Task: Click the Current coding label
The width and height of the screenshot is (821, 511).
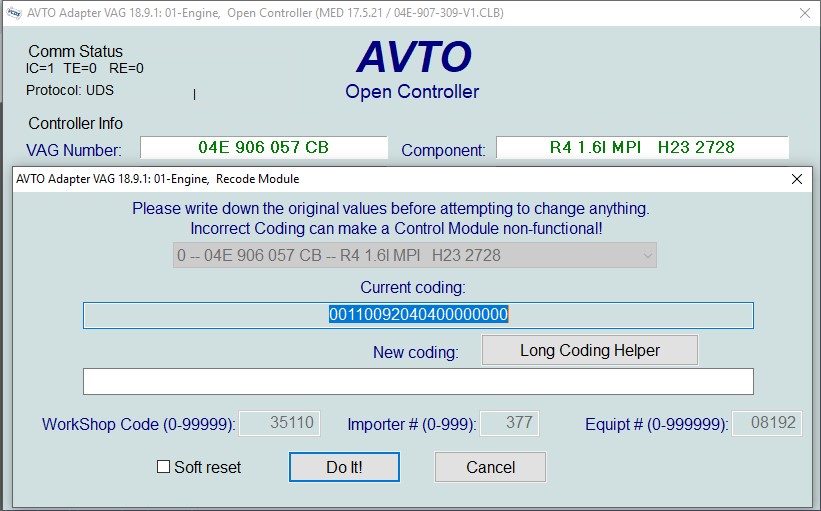Action: click(x=413, y=287)
